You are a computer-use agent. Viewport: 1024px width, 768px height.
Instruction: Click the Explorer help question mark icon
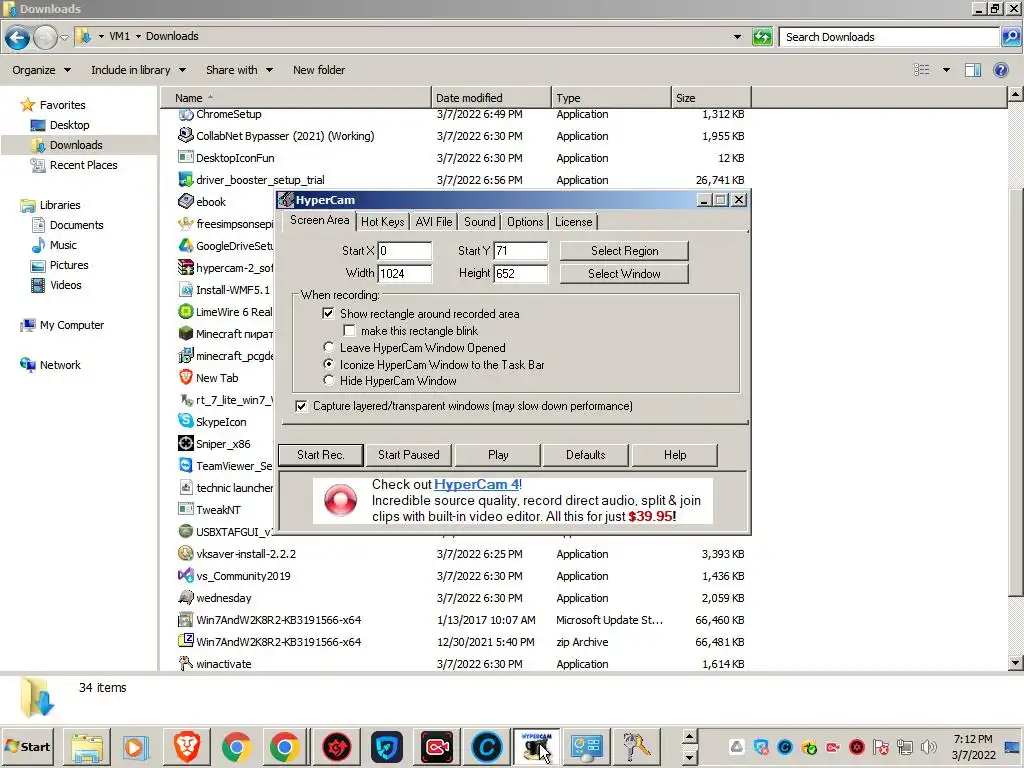[x=1000, y=70]
